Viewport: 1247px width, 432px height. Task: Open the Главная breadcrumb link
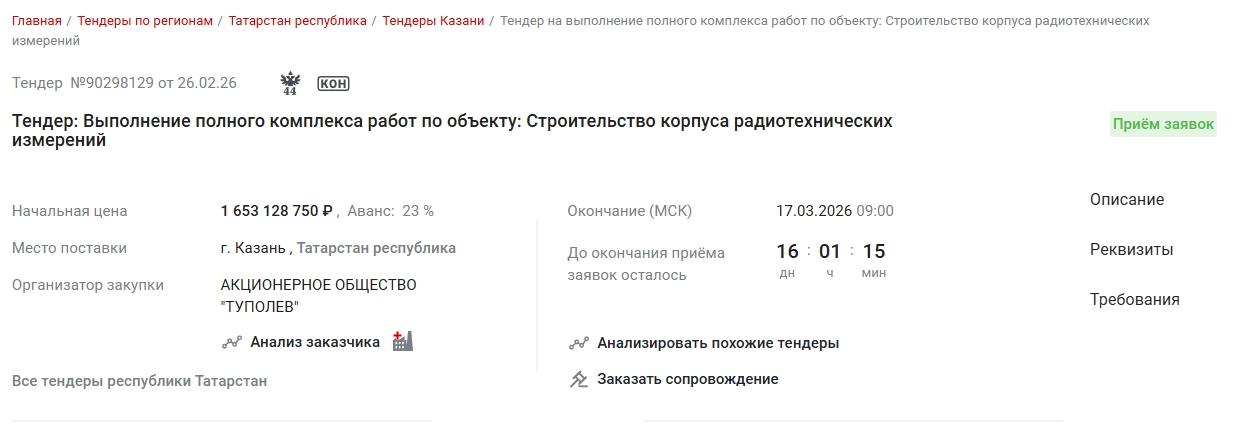pos(37,20)
